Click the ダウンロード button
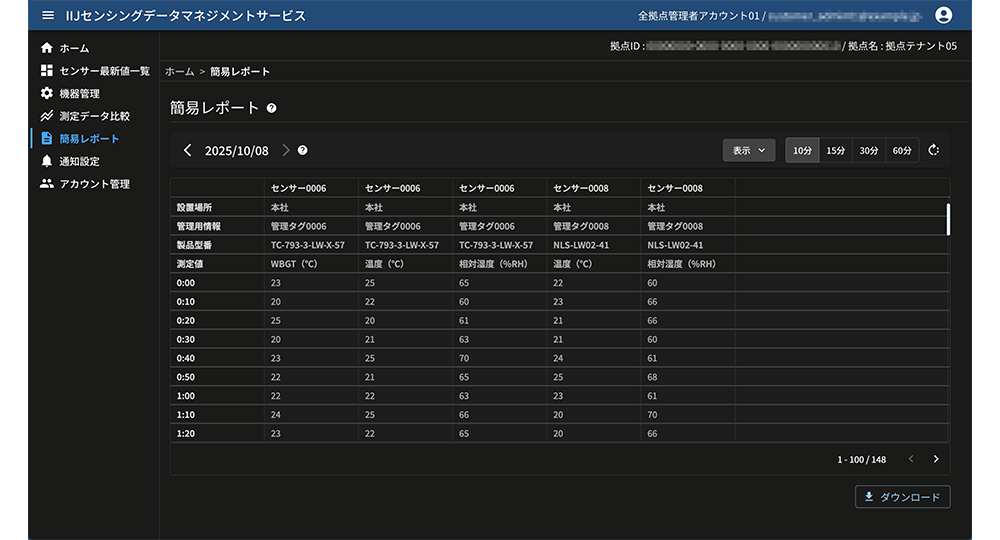Screen dimensions: 1000x540 coord(902,497)
